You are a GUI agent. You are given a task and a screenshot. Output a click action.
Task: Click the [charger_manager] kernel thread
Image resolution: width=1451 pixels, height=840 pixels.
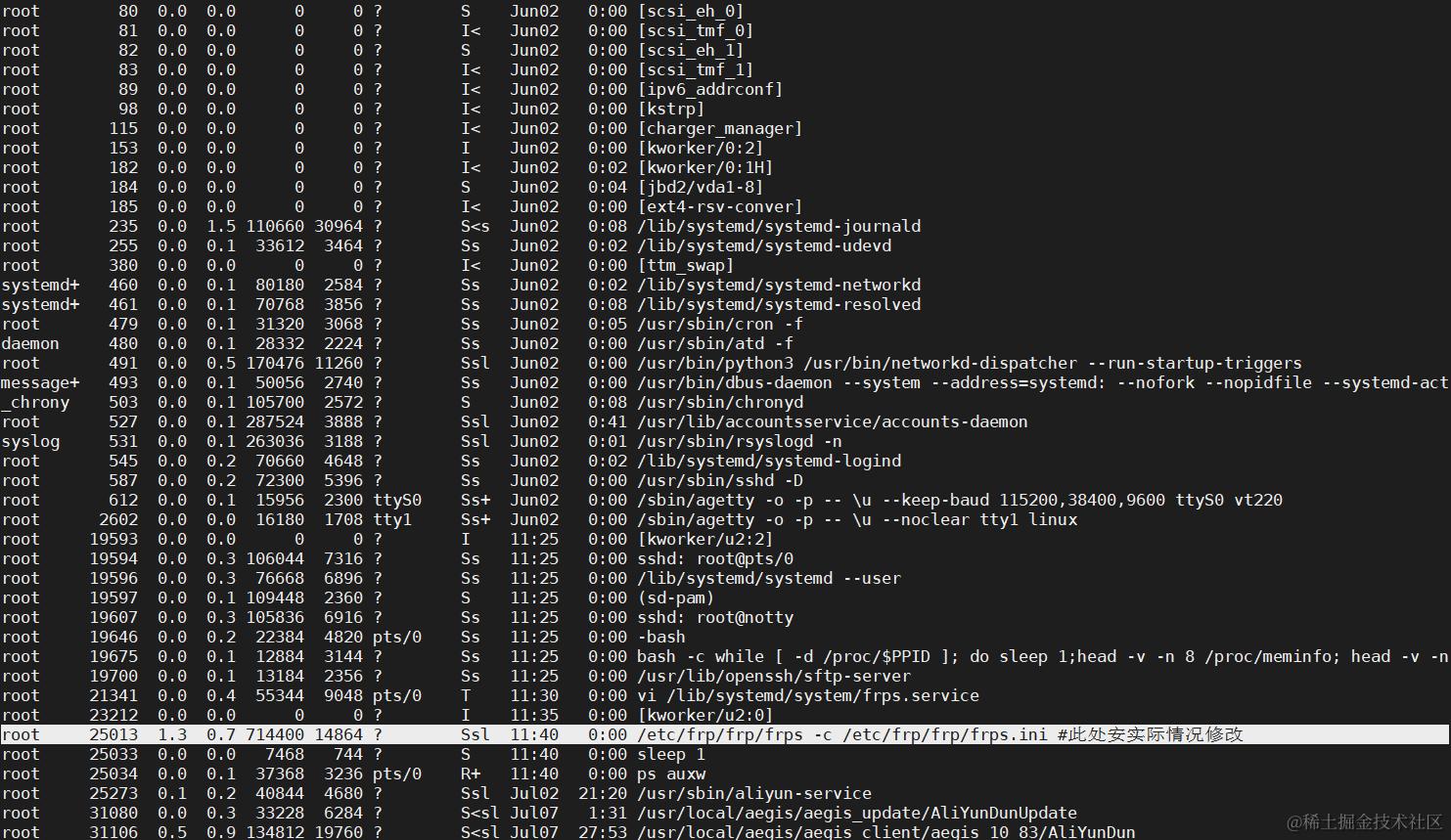[x=720, y=128]
